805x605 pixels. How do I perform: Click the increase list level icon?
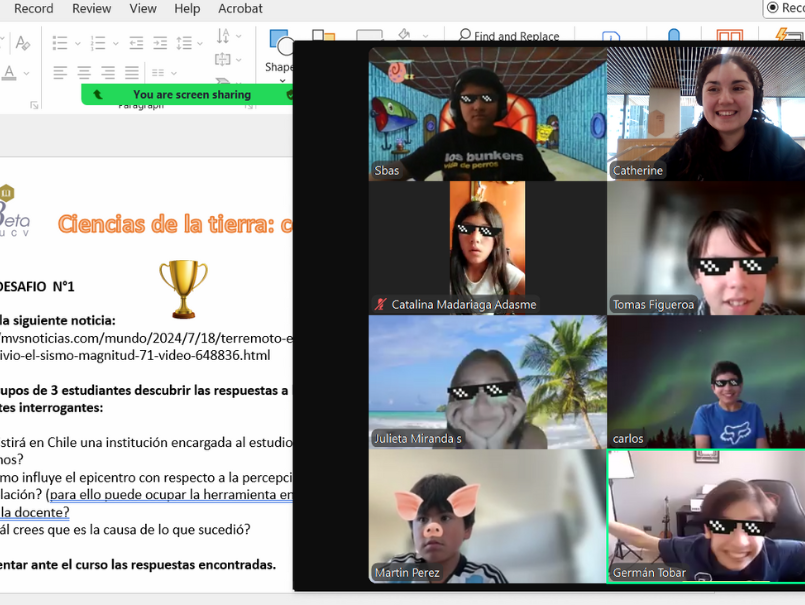158,44
